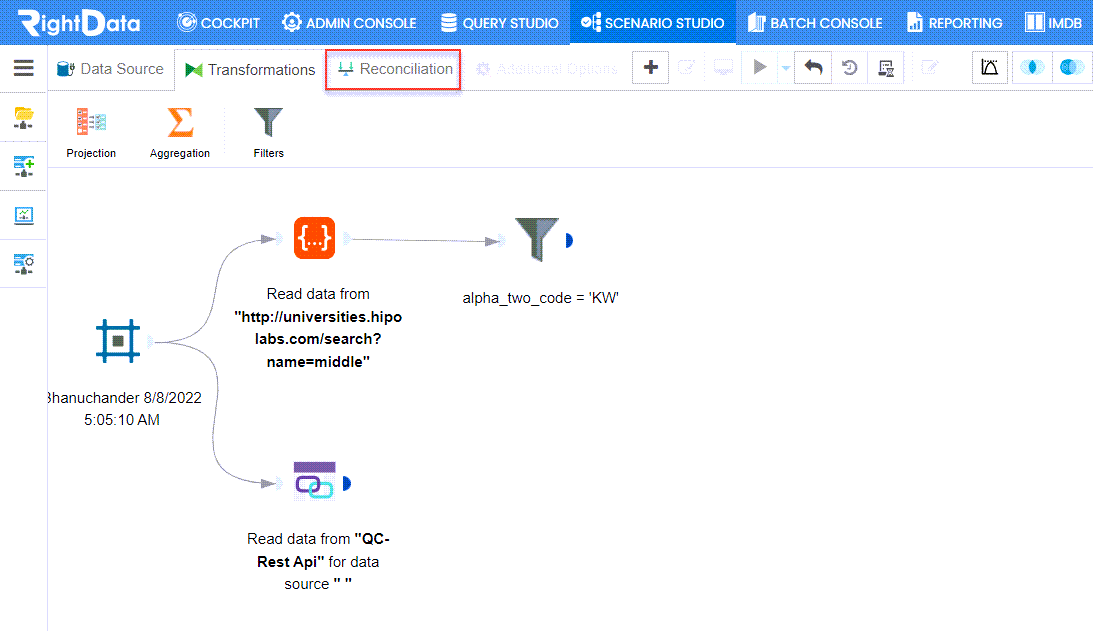Go to Query Studio
Image resolution: width=1093 pixels, height=631 pixels.
point(499,23)
